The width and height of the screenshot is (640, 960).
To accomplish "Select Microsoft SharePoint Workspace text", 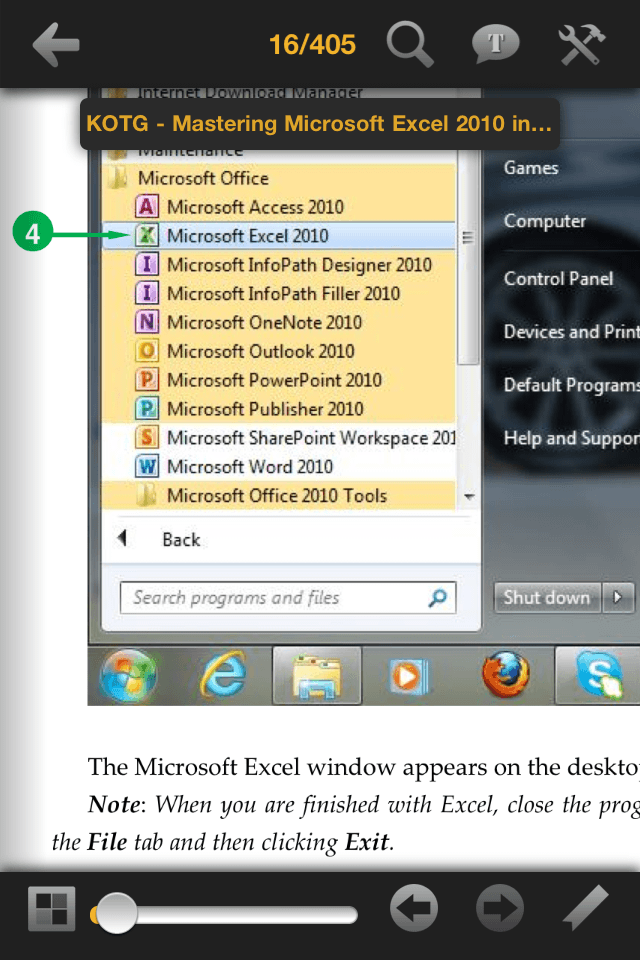I will pos(311,438).
